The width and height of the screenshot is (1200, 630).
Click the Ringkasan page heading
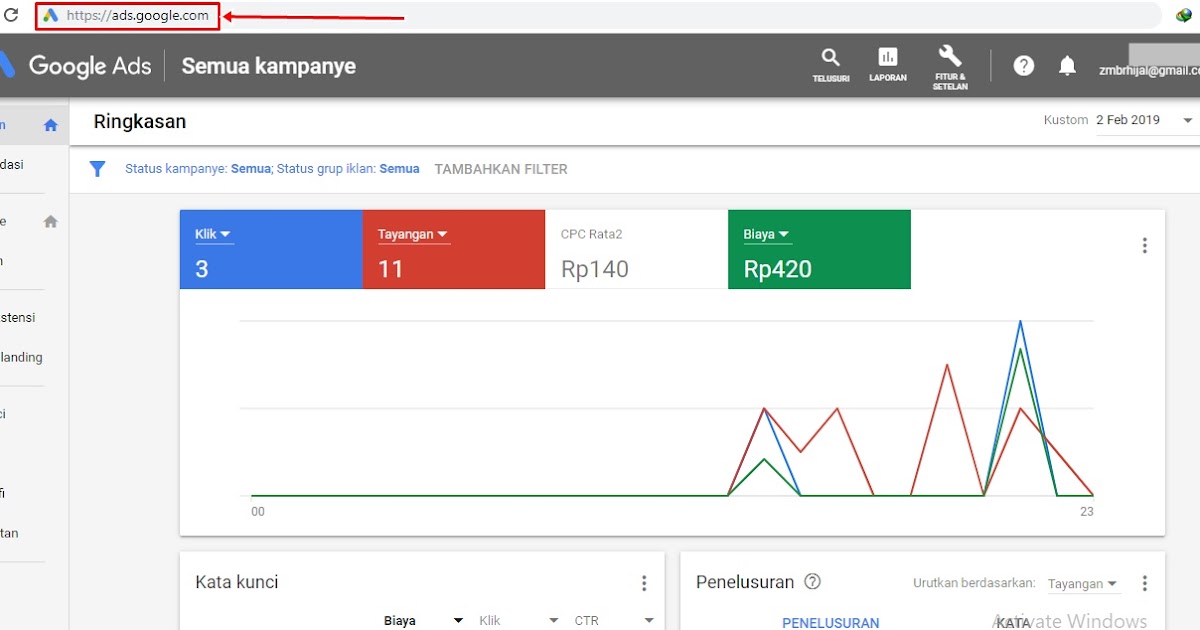(x=140, y=122)
